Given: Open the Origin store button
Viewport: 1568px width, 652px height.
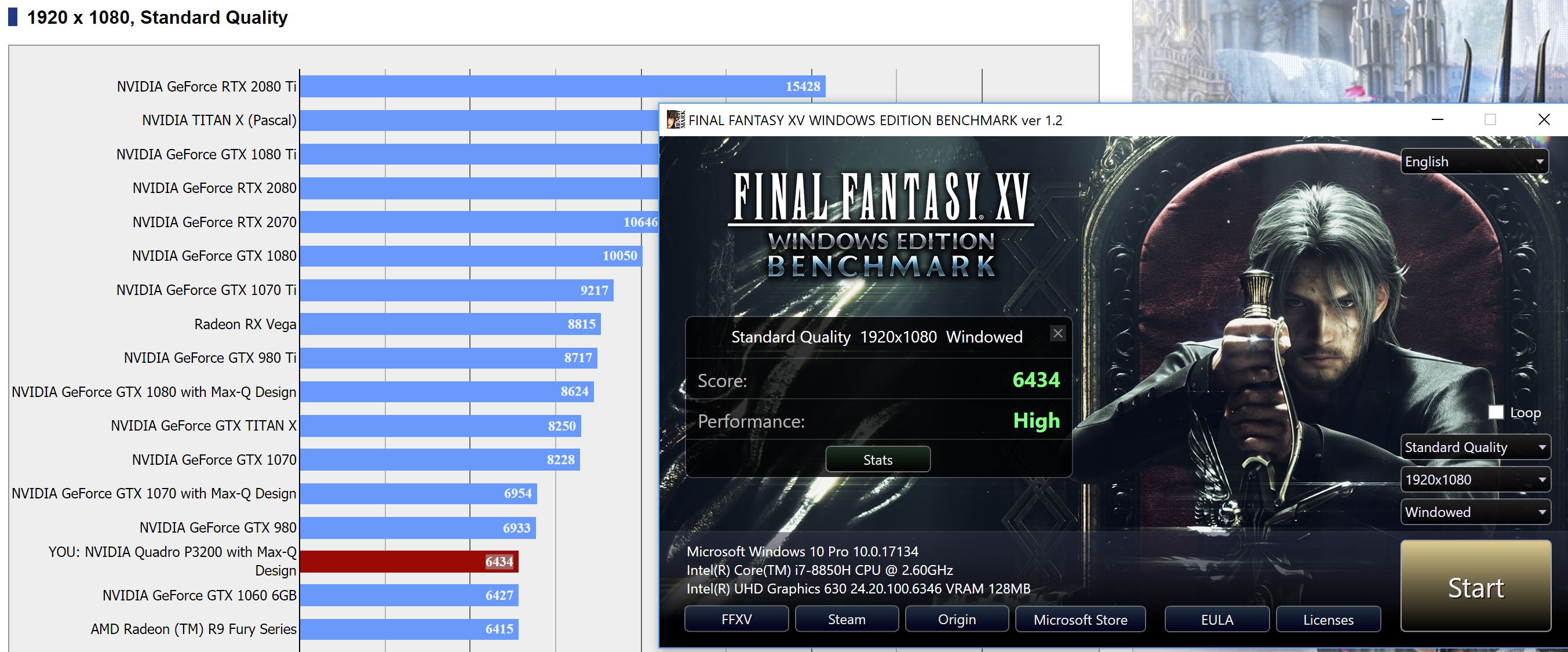Looking at the screenshot, I should point(957,619).
